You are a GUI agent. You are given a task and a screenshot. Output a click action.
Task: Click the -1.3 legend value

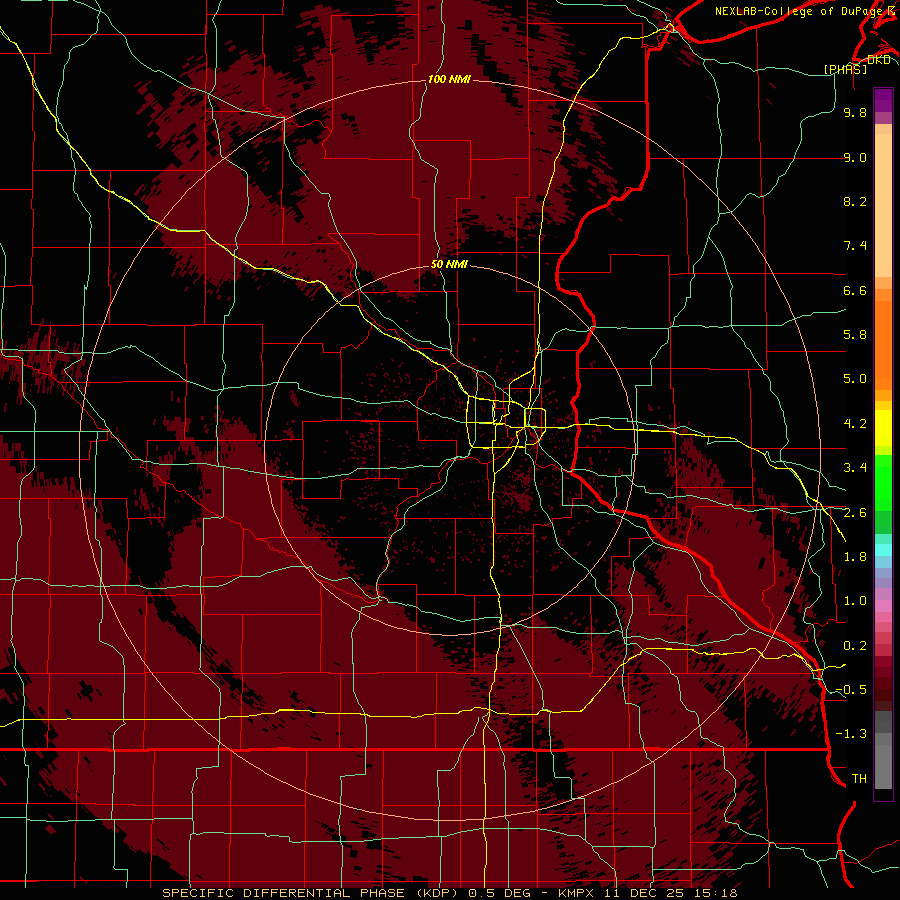[x=851, y=734]
